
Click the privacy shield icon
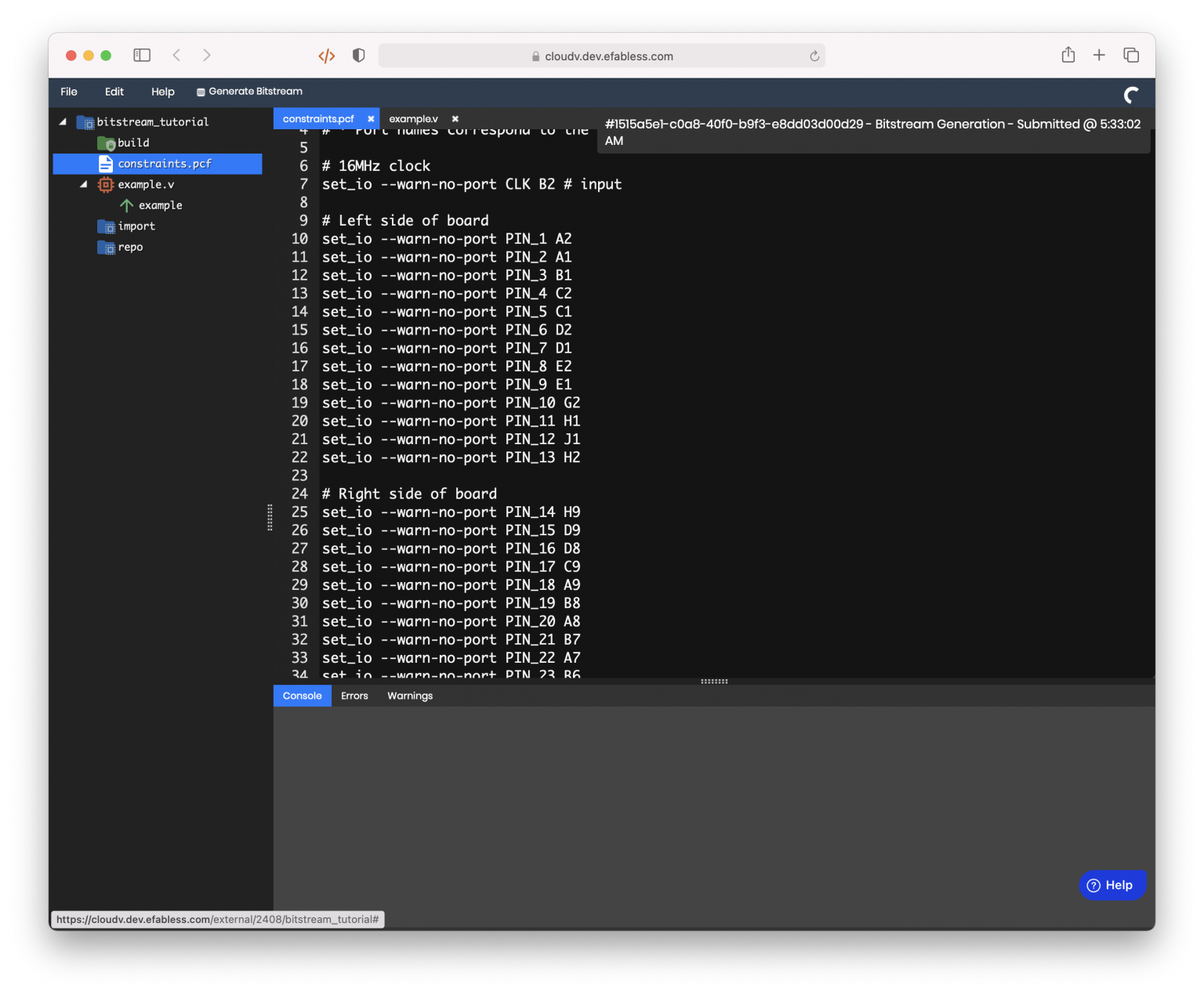click(359, 55)
